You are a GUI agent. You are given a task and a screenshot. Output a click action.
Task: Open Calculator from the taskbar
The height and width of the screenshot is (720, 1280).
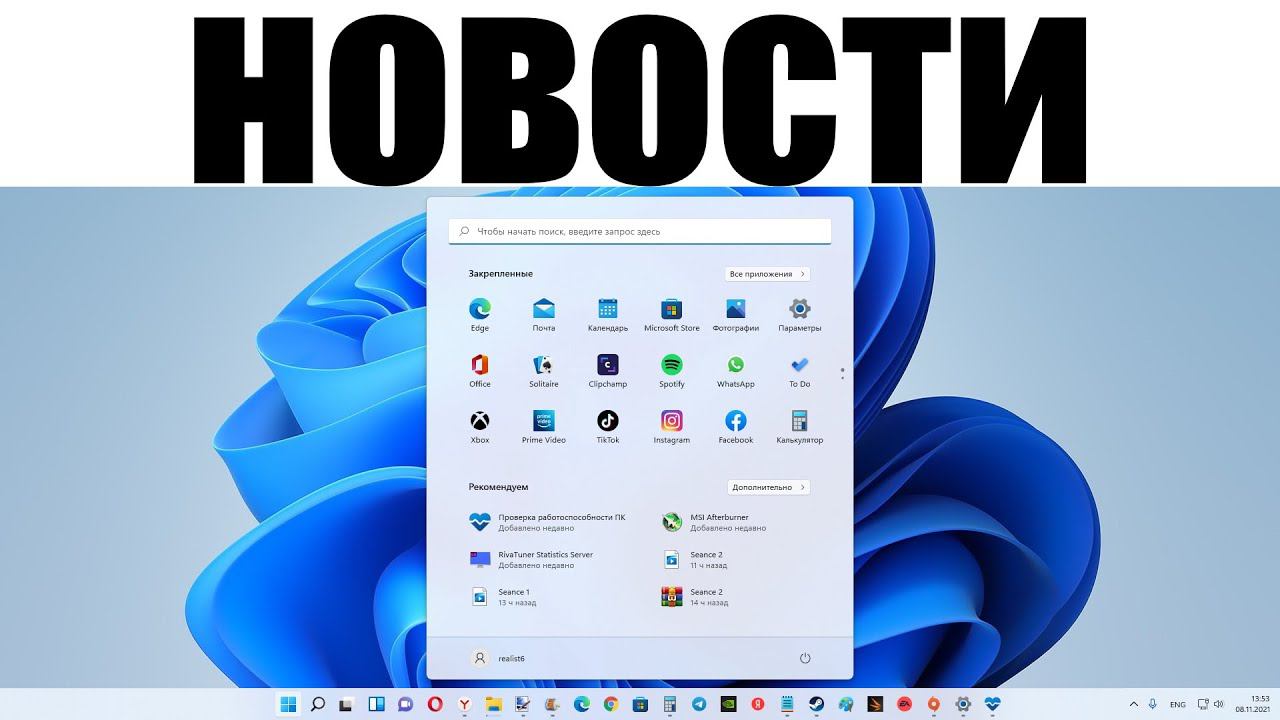tap(670, 704)
